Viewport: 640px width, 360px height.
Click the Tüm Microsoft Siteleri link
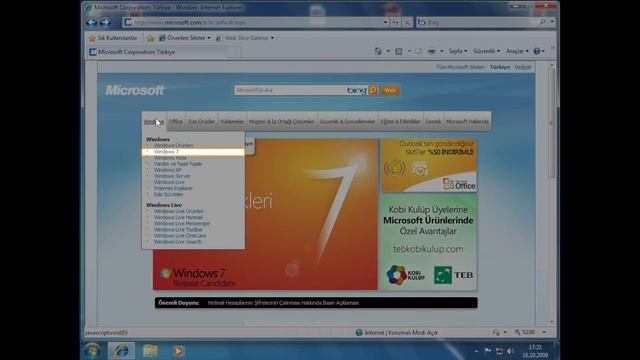pos(460,67)
